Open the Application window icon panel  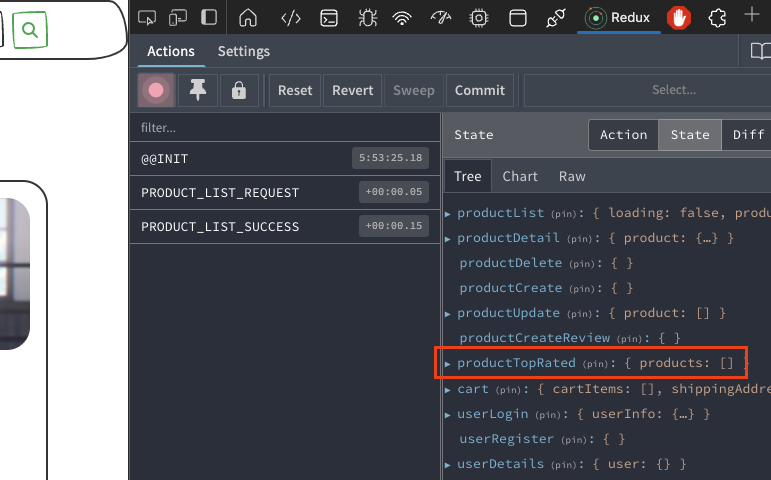point(517,18)
